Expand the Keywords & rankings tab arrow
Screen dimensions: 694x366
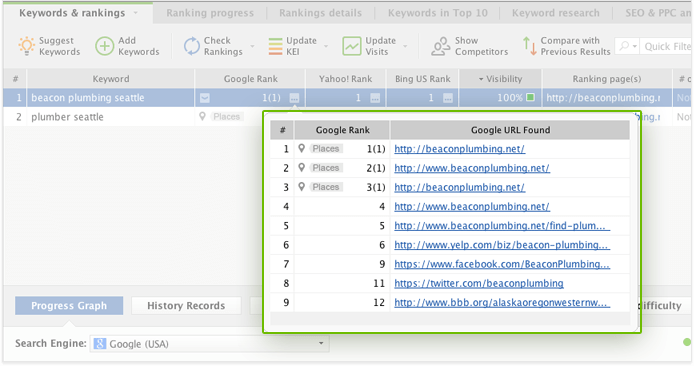135,13
